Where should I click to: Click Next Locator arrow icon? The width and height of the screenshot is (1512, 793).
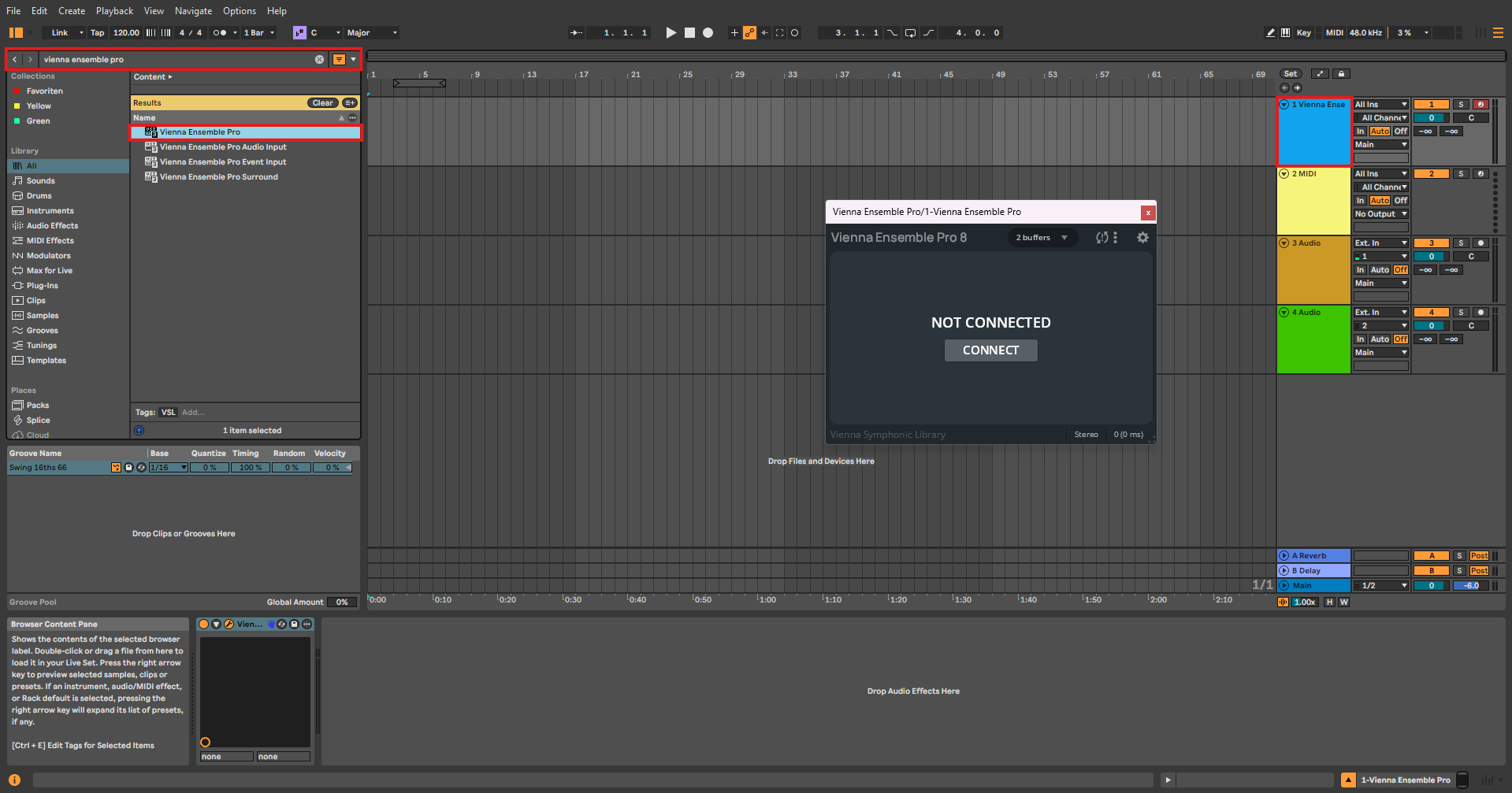click(x=1298, y=88)
